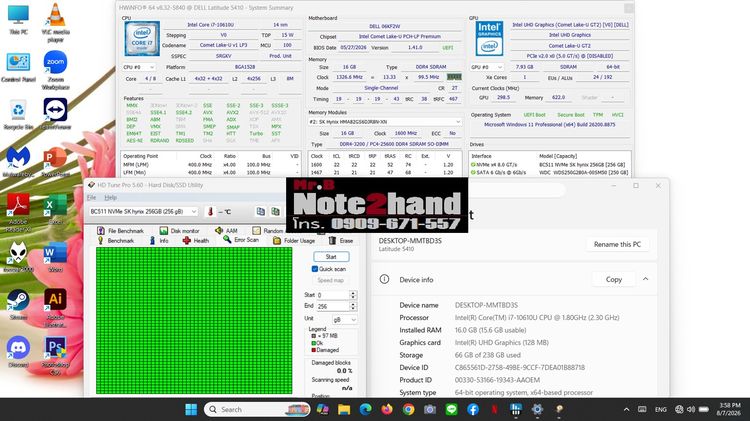Open the Discord desktop shortcut
Image resolution: width=750 pixels, height=421 pixels.
click(x=18, y=352)
